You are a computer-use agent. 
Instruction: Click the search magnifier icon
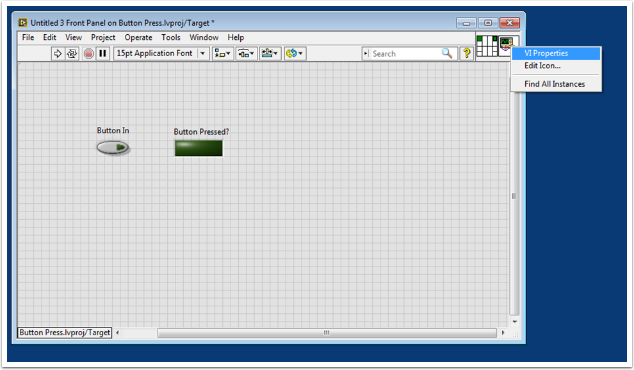pos(447,53)
